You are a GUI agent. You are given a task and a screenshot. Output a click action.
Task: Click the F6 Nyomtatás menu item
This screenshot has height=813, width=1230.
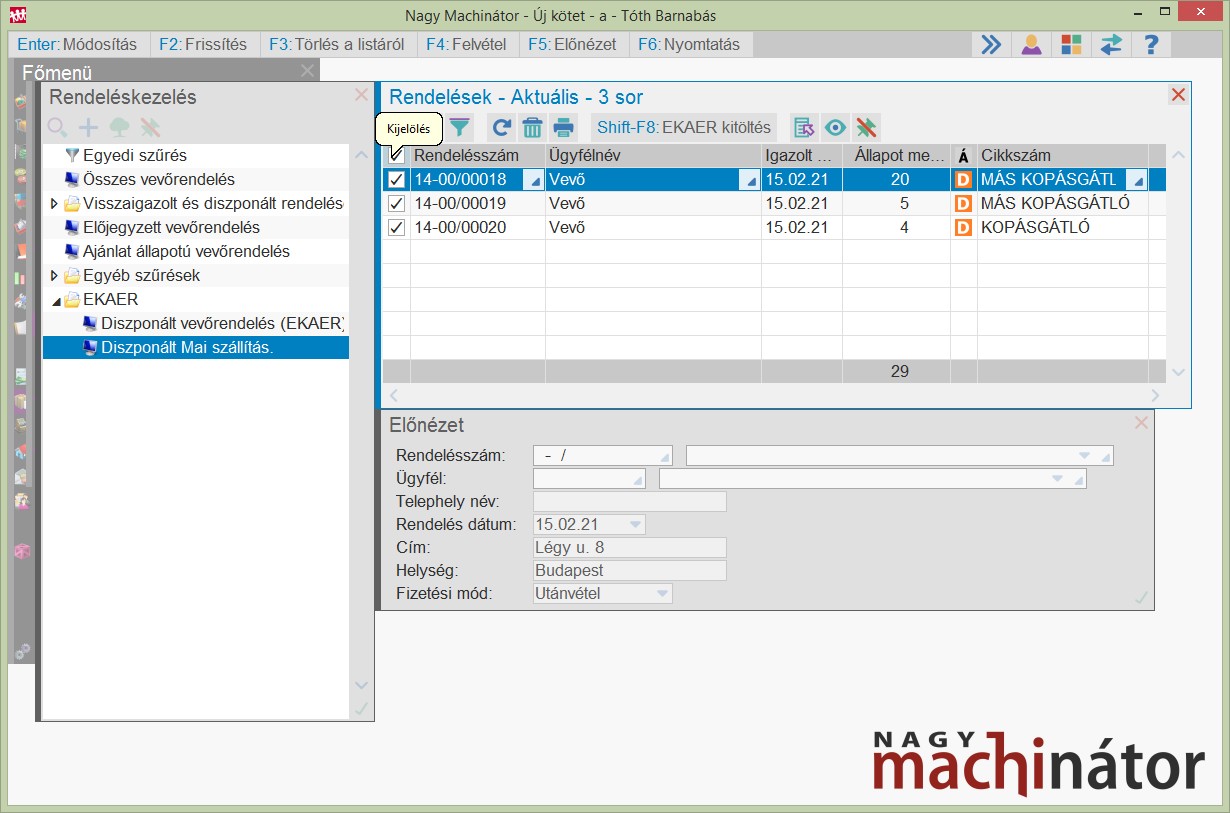690,45
